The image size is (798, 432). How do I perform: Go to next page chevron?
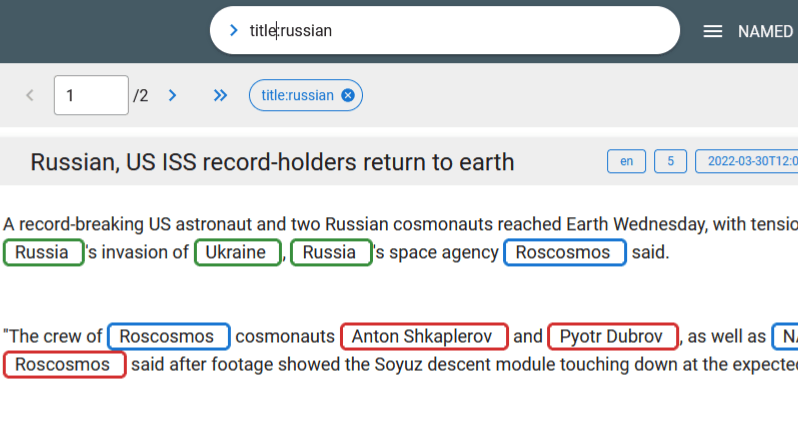tap(172, 96)
